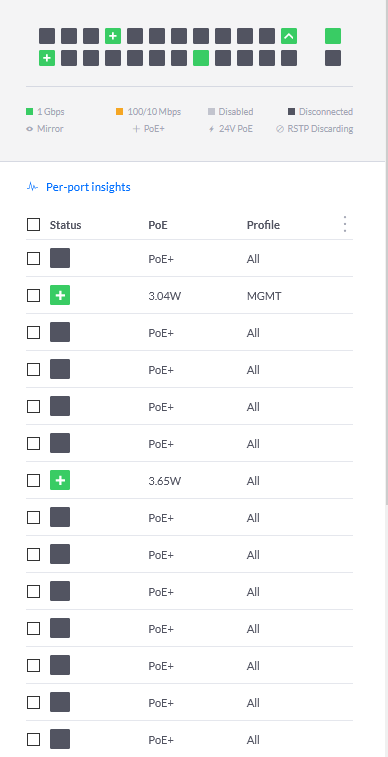Screen dimensions: 388x757
Task: Click the green status icon in the 3.65W row
Action: pyautogui.click(x=60, y=480)
